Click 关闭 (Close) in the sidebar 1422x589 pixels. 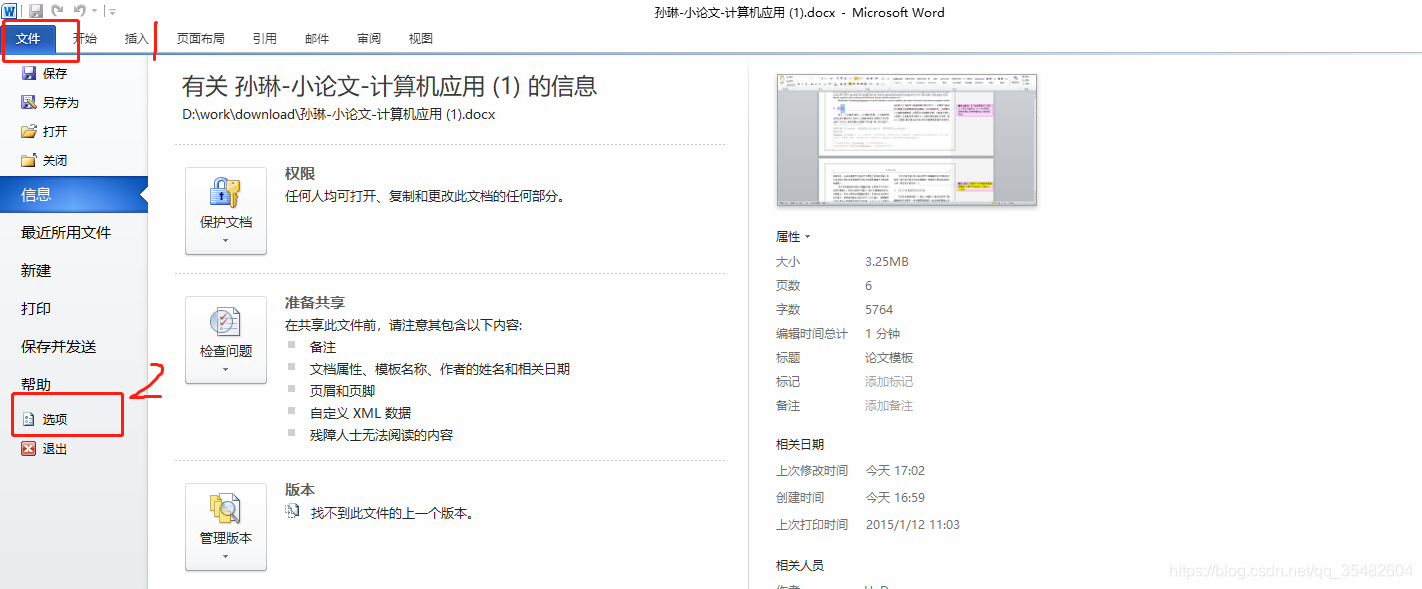[57, 159]
